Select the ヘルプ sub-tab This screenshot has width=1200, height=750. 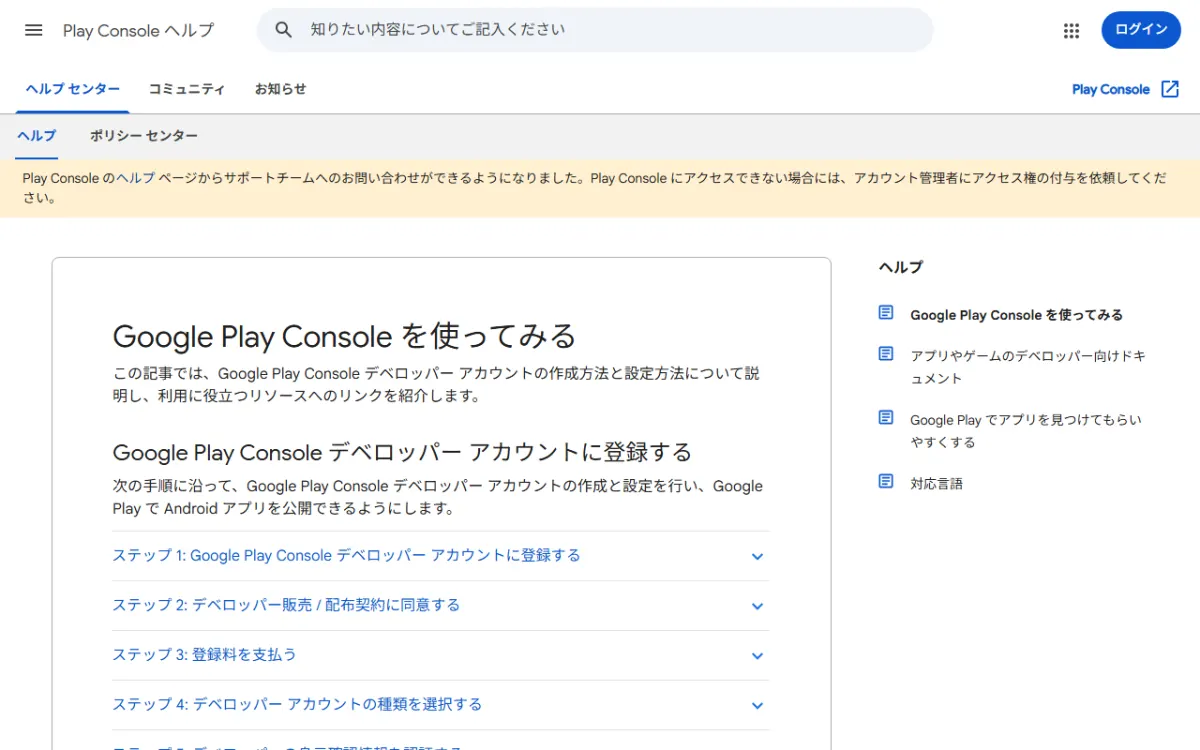click(37, 136)
